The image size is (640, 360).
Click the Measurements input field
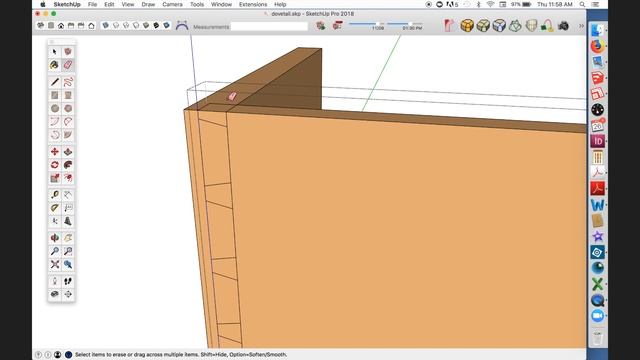click(x=269, y=27)
